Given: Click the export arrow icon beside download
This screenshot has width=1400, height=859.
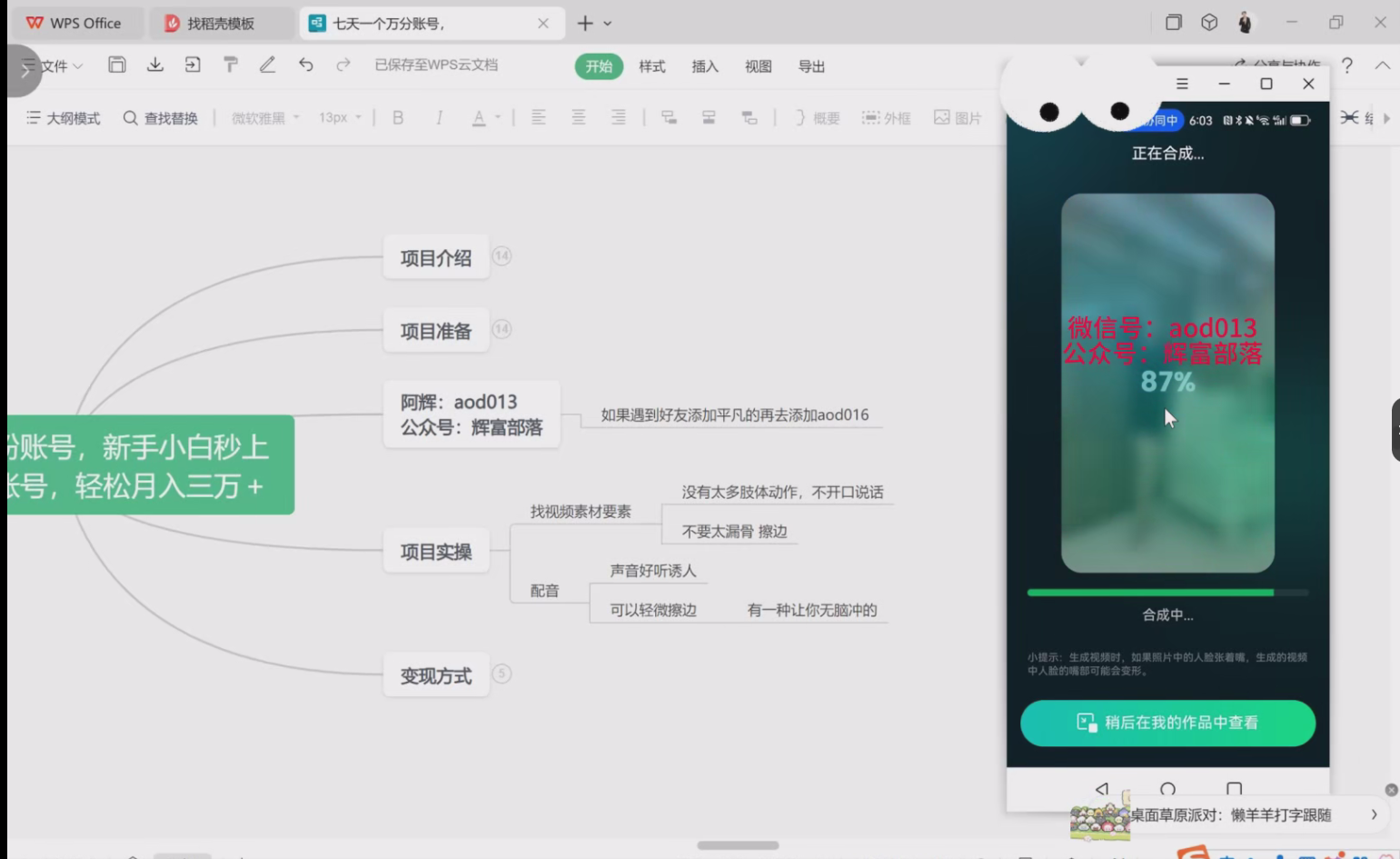Looking at the screenshot, I should pos(193,65).
